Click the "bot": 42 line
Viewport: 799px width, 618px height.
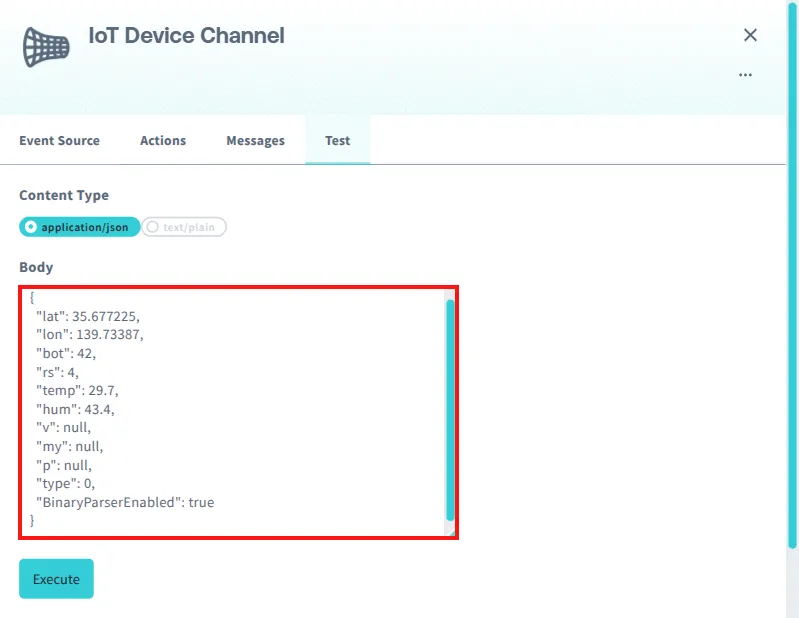[66, 354]
